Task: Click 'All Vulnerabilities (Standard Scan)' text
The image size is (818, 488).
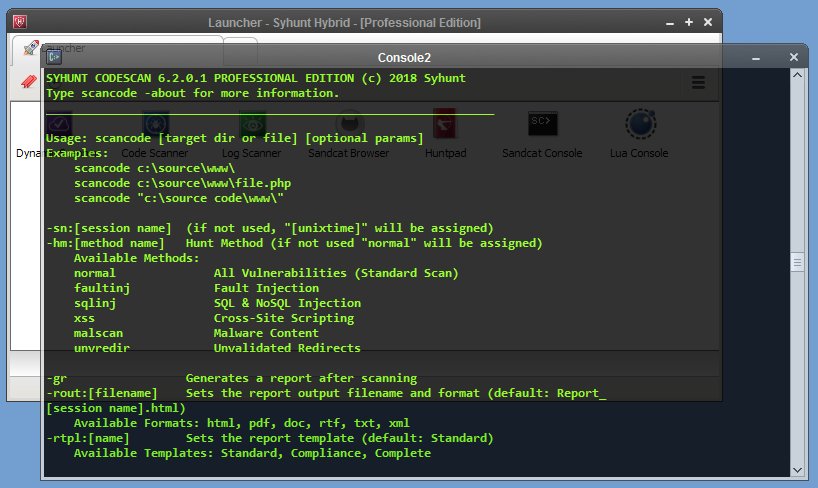Action: [336, 273]
